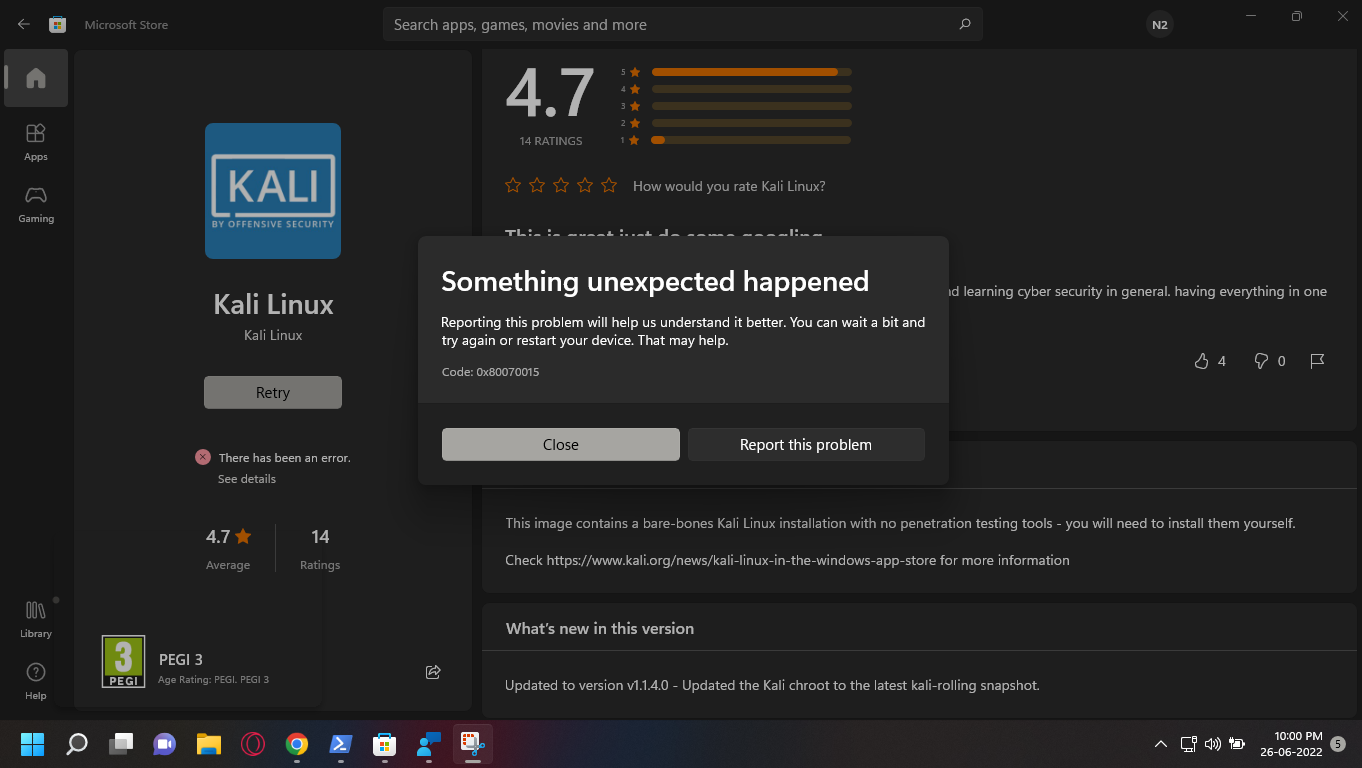The width and height of the screenshot is (1362, 768).
Task: Go to Apps section in sidebar
Action: click(36, 141)
